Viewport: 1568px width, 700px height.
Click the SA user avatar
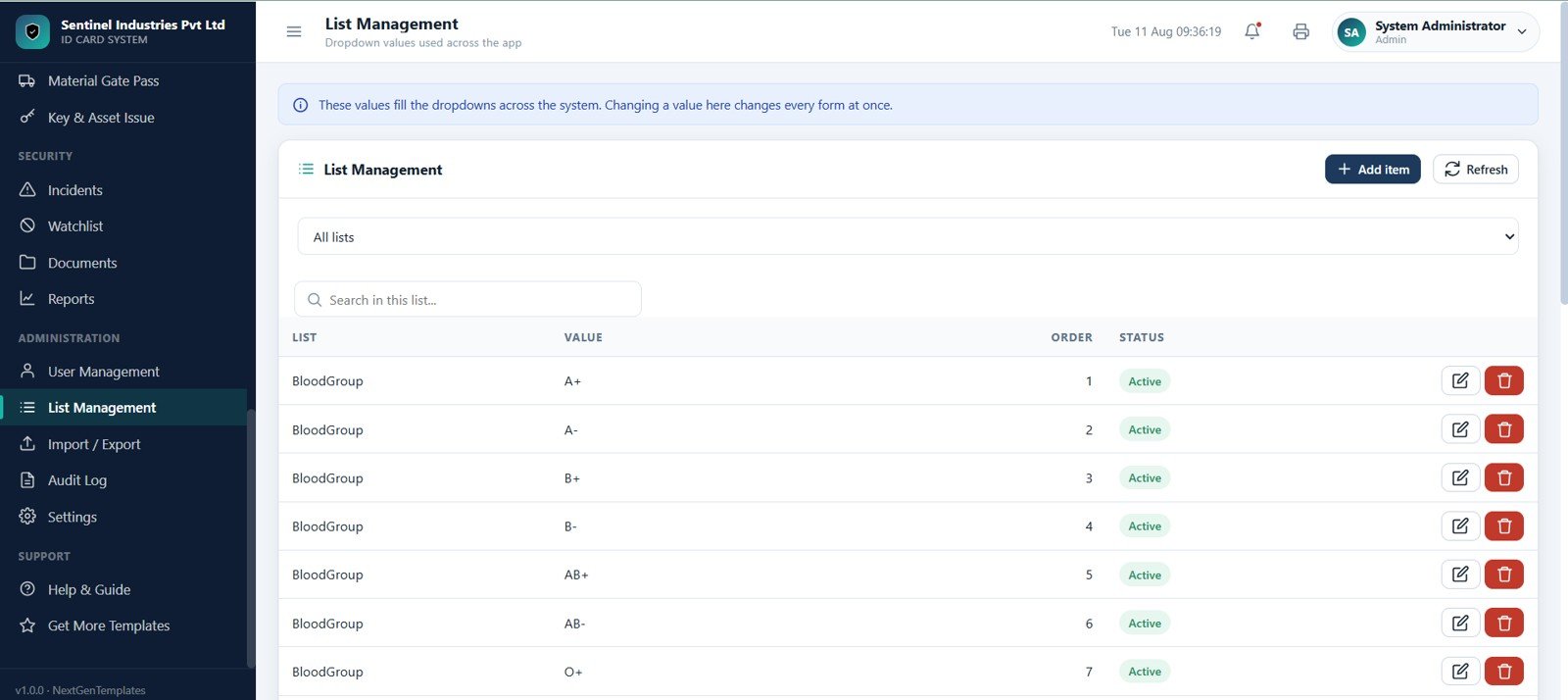tap(1351, 32)
